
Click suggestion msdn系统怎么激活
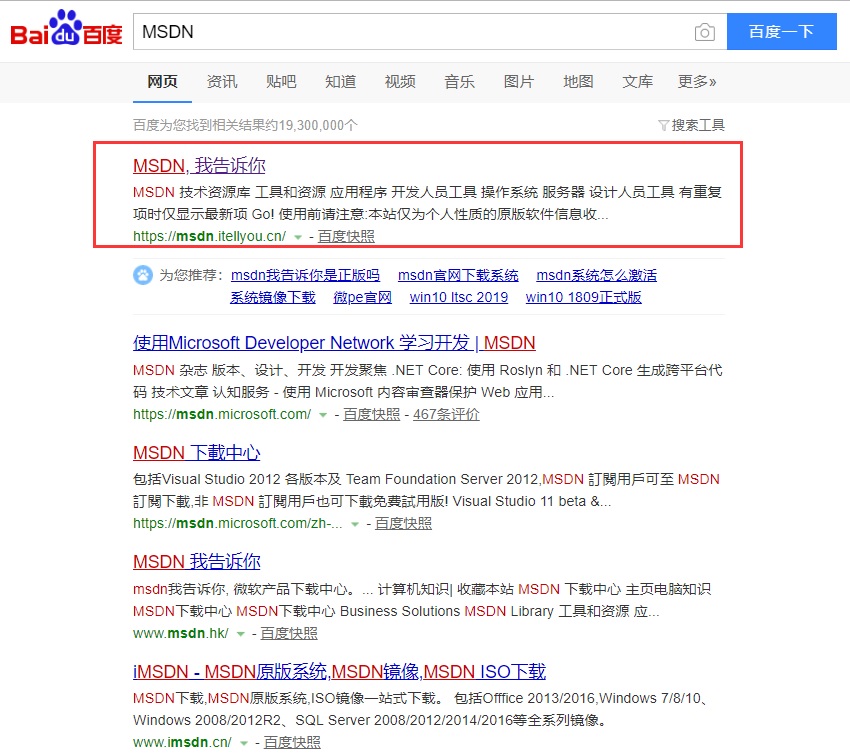click(x=596, y=275)
